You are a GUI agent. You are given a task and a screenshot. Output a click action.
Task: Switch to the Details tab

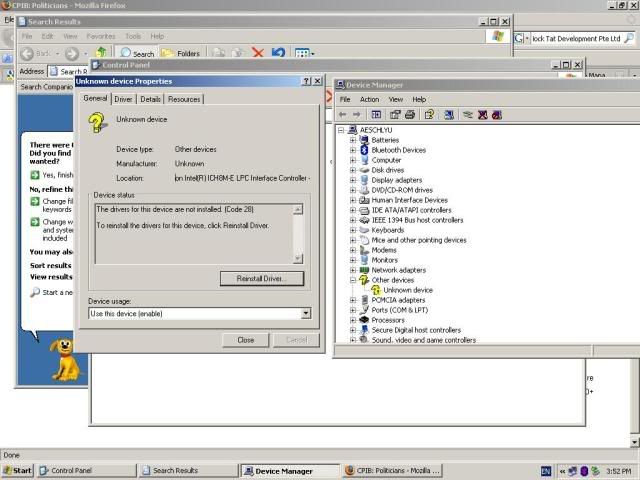pyautogui.click(x=150, y=99)
